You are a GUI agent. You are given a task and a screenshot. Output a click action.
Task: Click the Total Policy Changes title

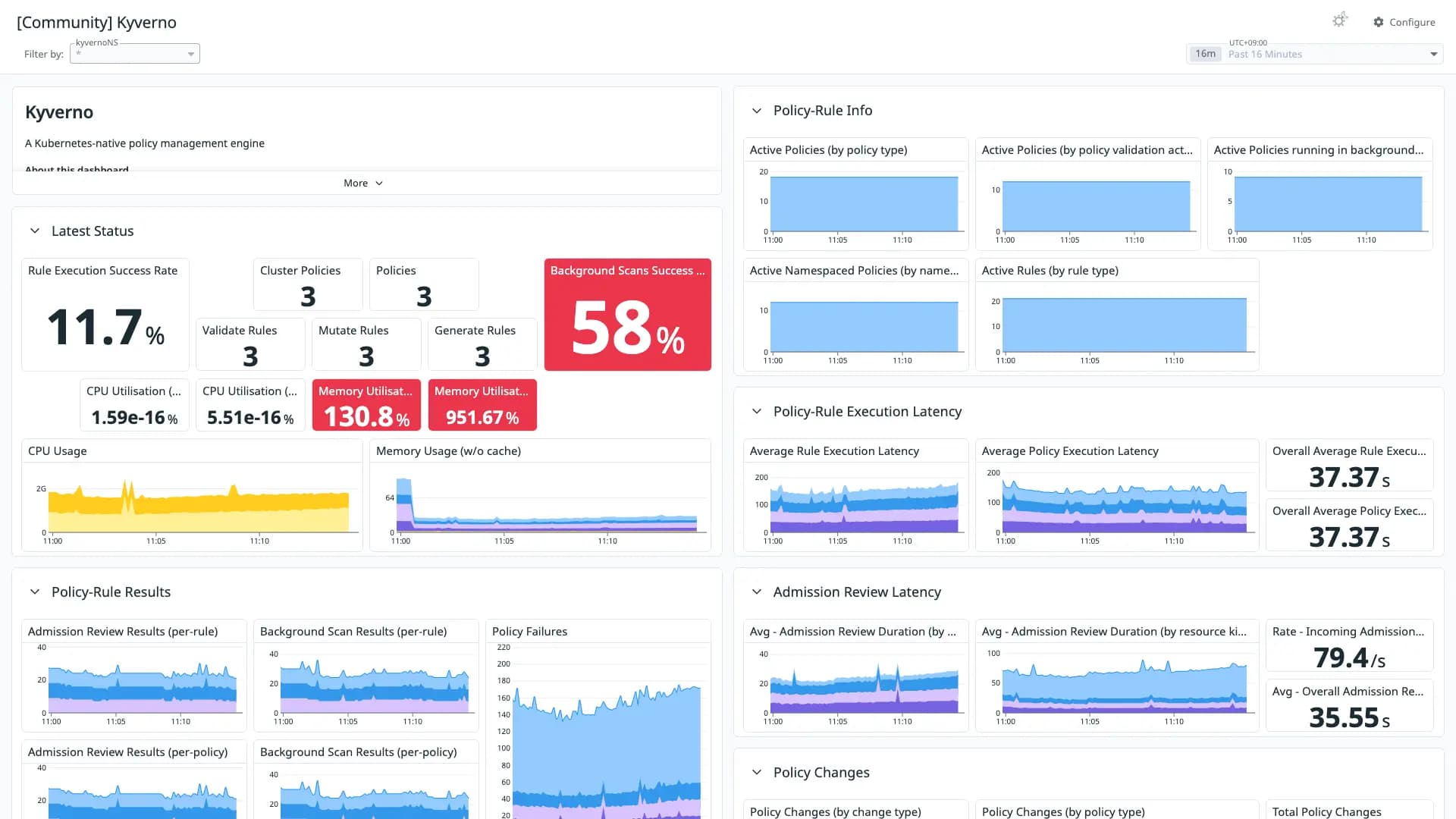pos(1327,812)
